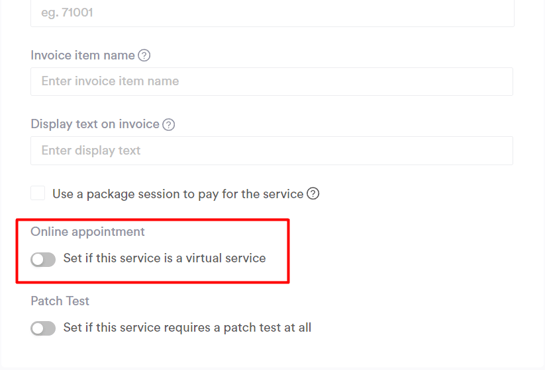Screen dimensions: 545x370
Task: Tick the package session payment checkbox
Action: [x=38, y=193]
